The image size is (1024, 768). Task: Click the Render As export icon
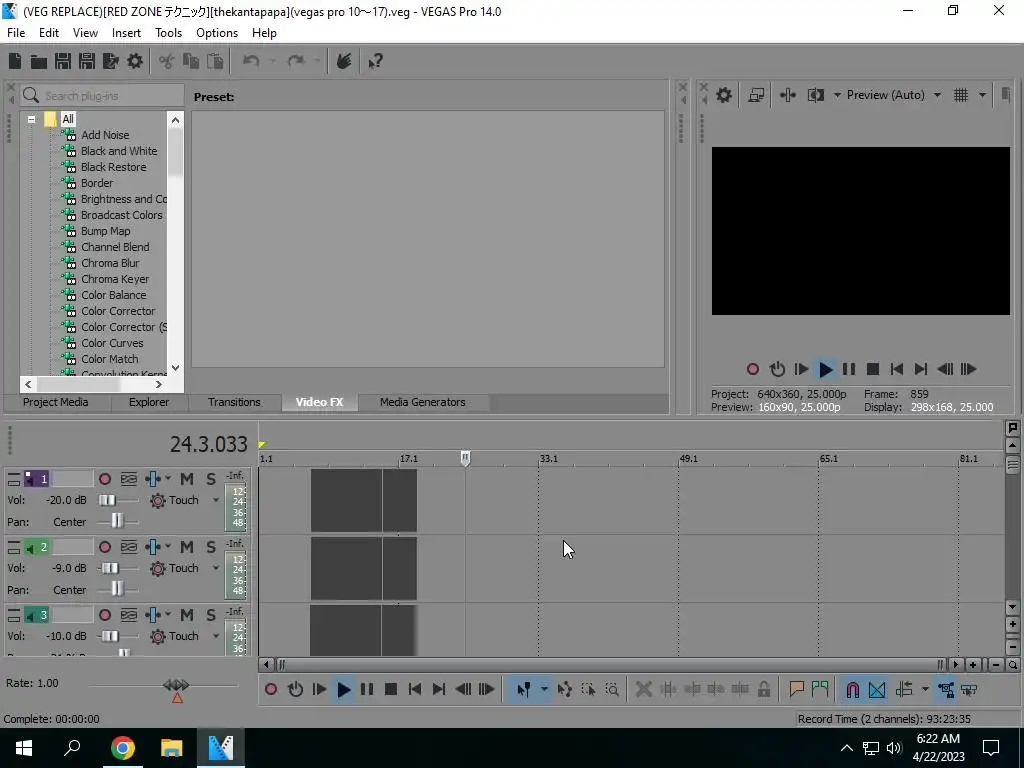coord(111,61)
